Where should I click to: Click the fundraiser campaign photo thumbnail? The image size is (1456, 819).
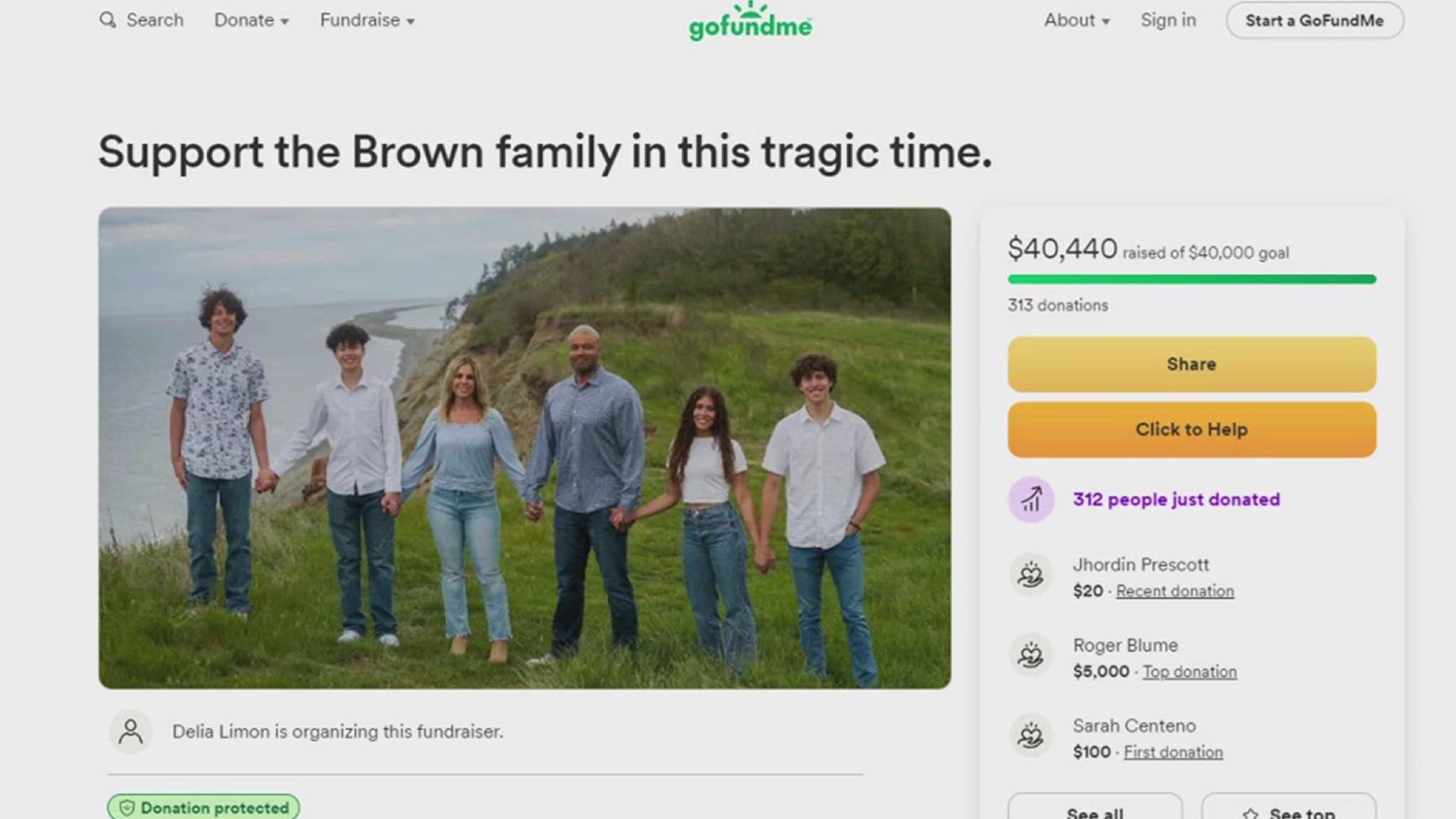523,447
